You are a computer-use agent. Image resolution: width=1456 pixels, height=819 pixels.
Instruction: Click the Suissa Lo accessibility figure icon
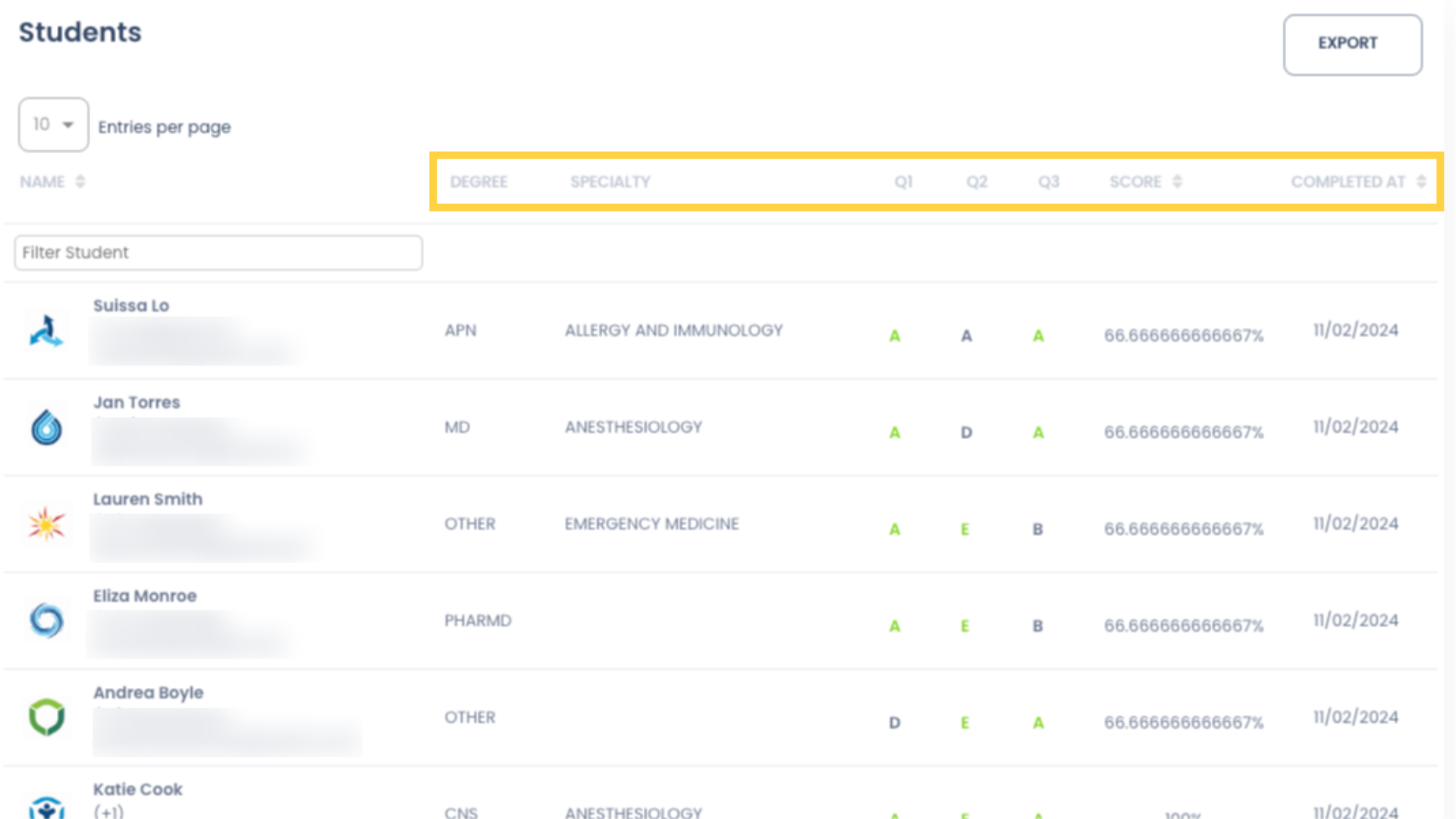pyautogui.click(x=46, y=331)
